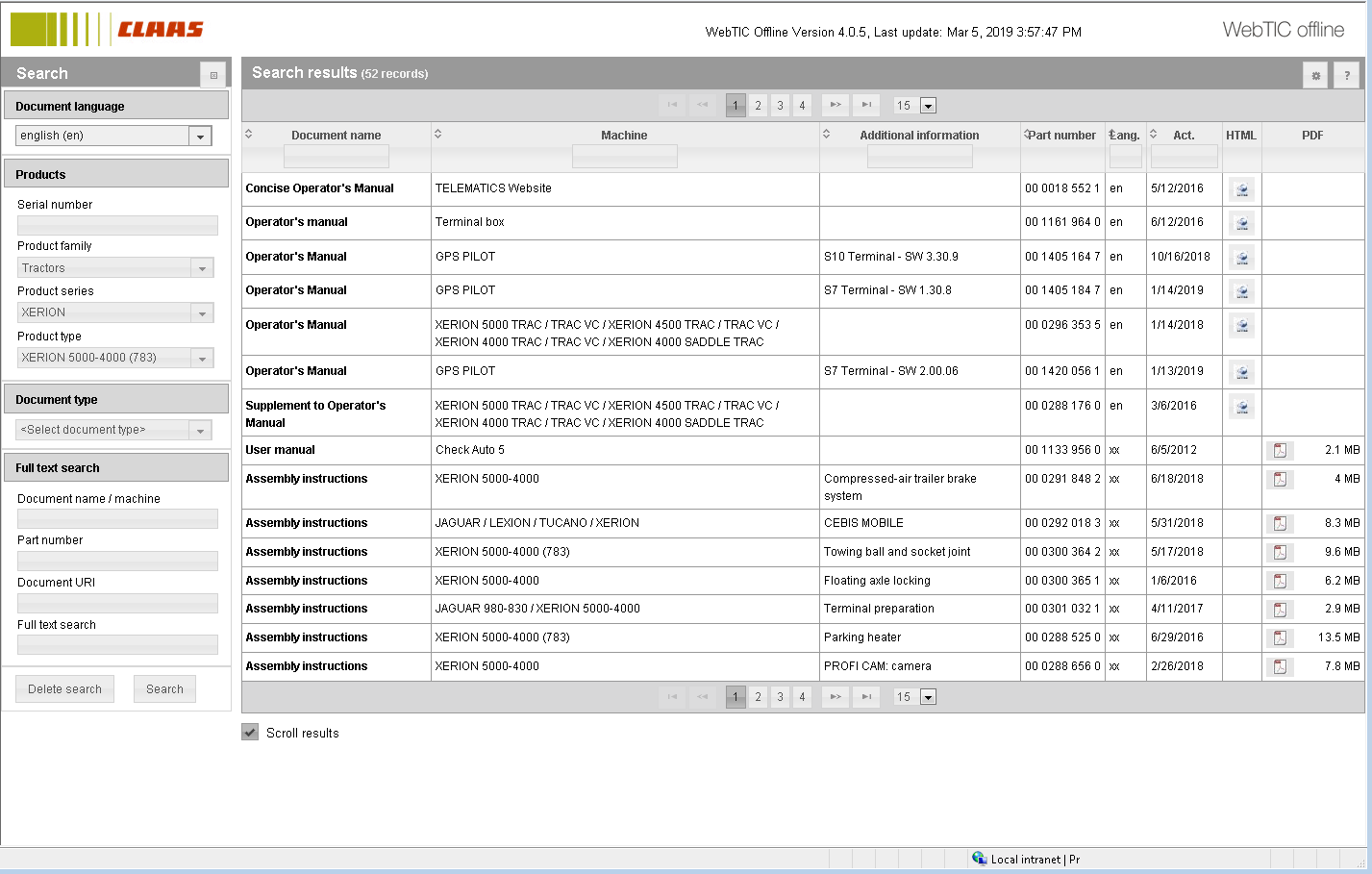Collapse the Products section header
The height and width of the screenshot is (874, 1372).
point(116,174)
